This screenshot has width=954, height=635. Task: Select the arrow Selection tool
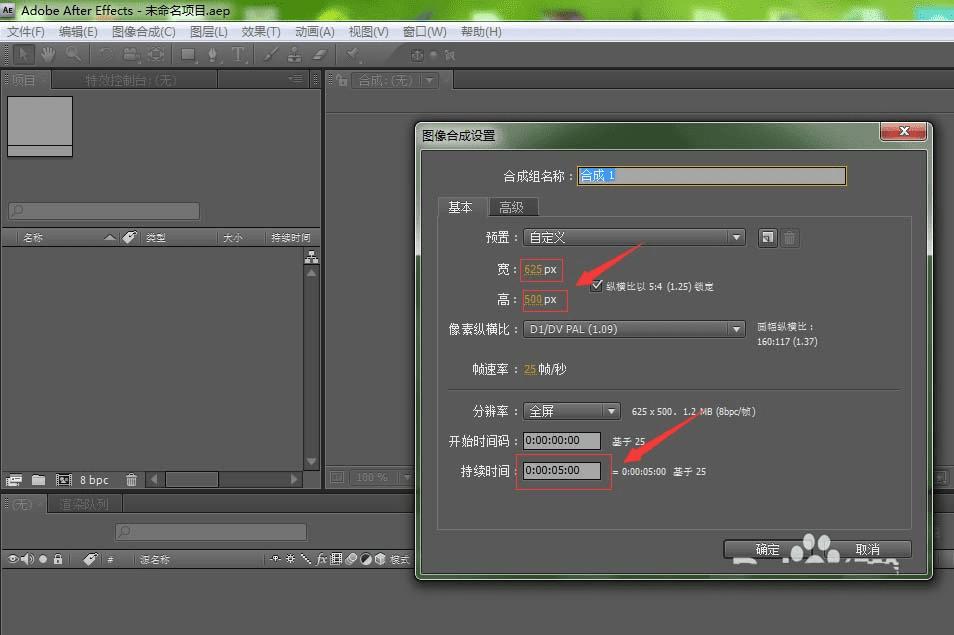click(x=23, y=55)
